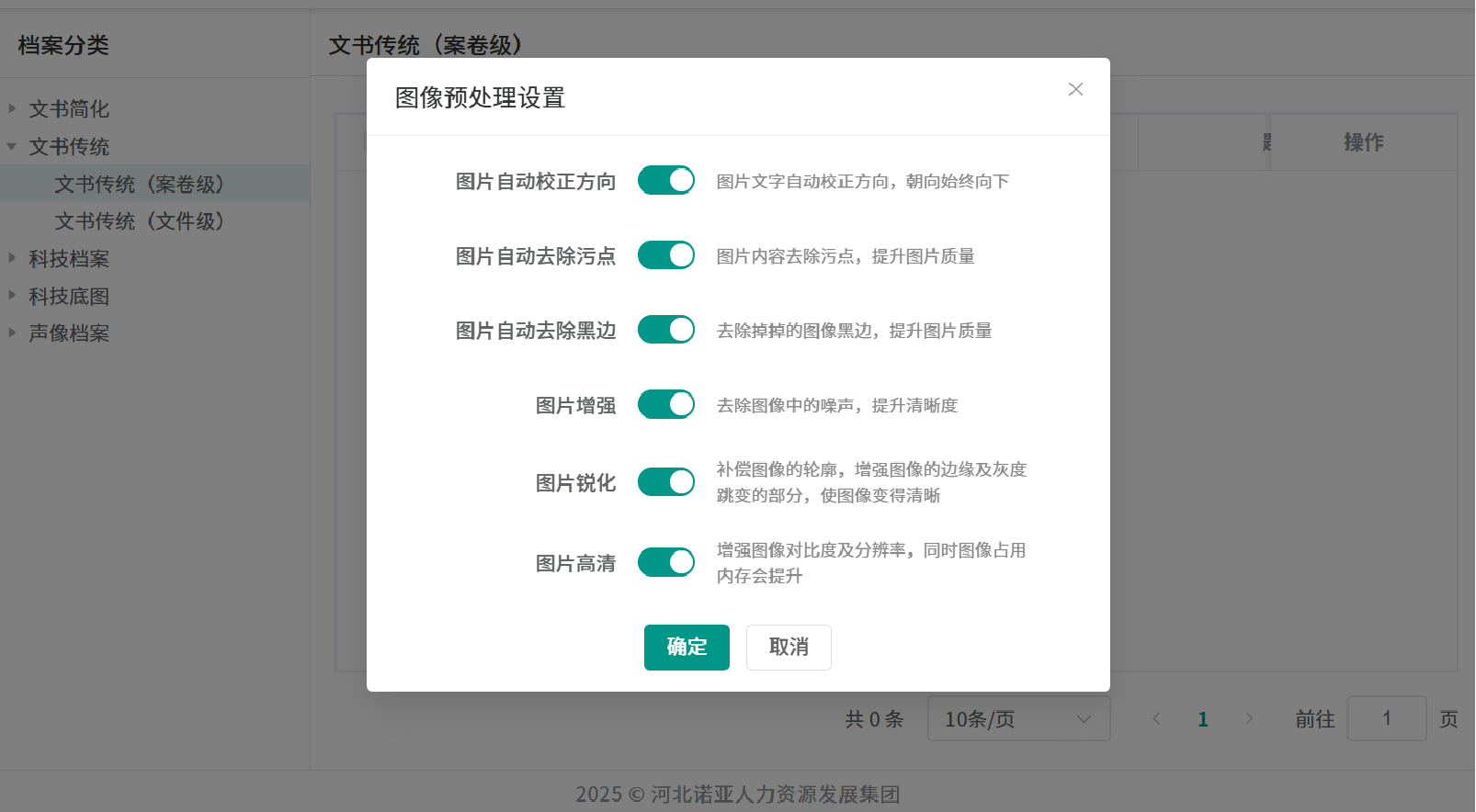
Task: Turn off 图片自动去除黑边 switch
Action: tap(665, 330)
